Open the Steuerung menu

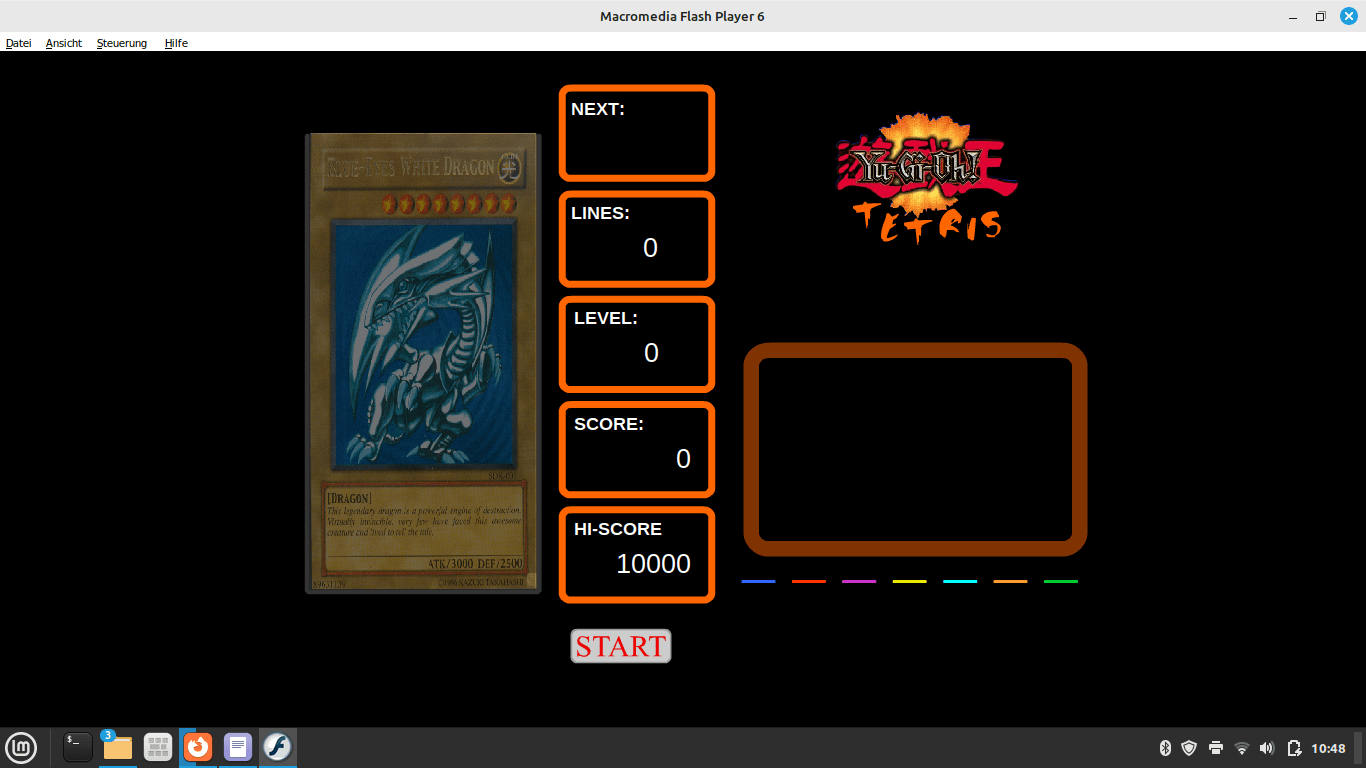[122, 43]
